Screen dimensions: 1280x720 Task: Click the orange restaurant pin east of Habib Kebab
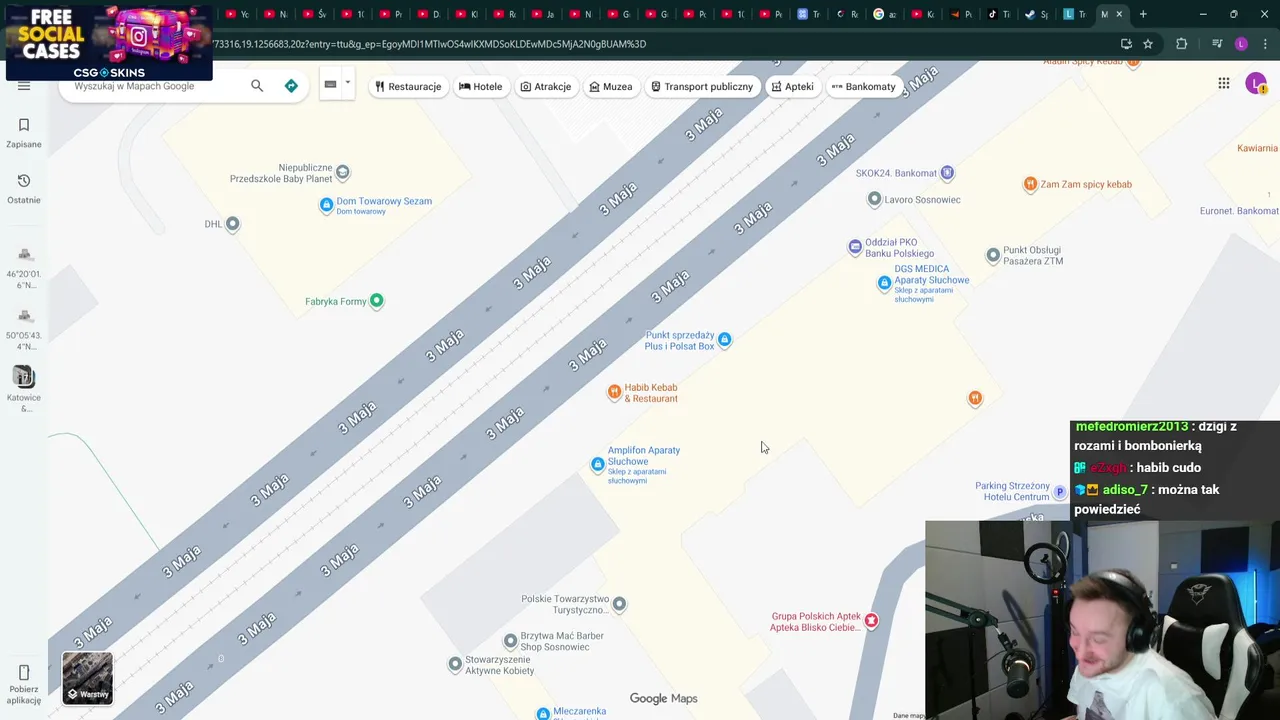coord(975,399)
